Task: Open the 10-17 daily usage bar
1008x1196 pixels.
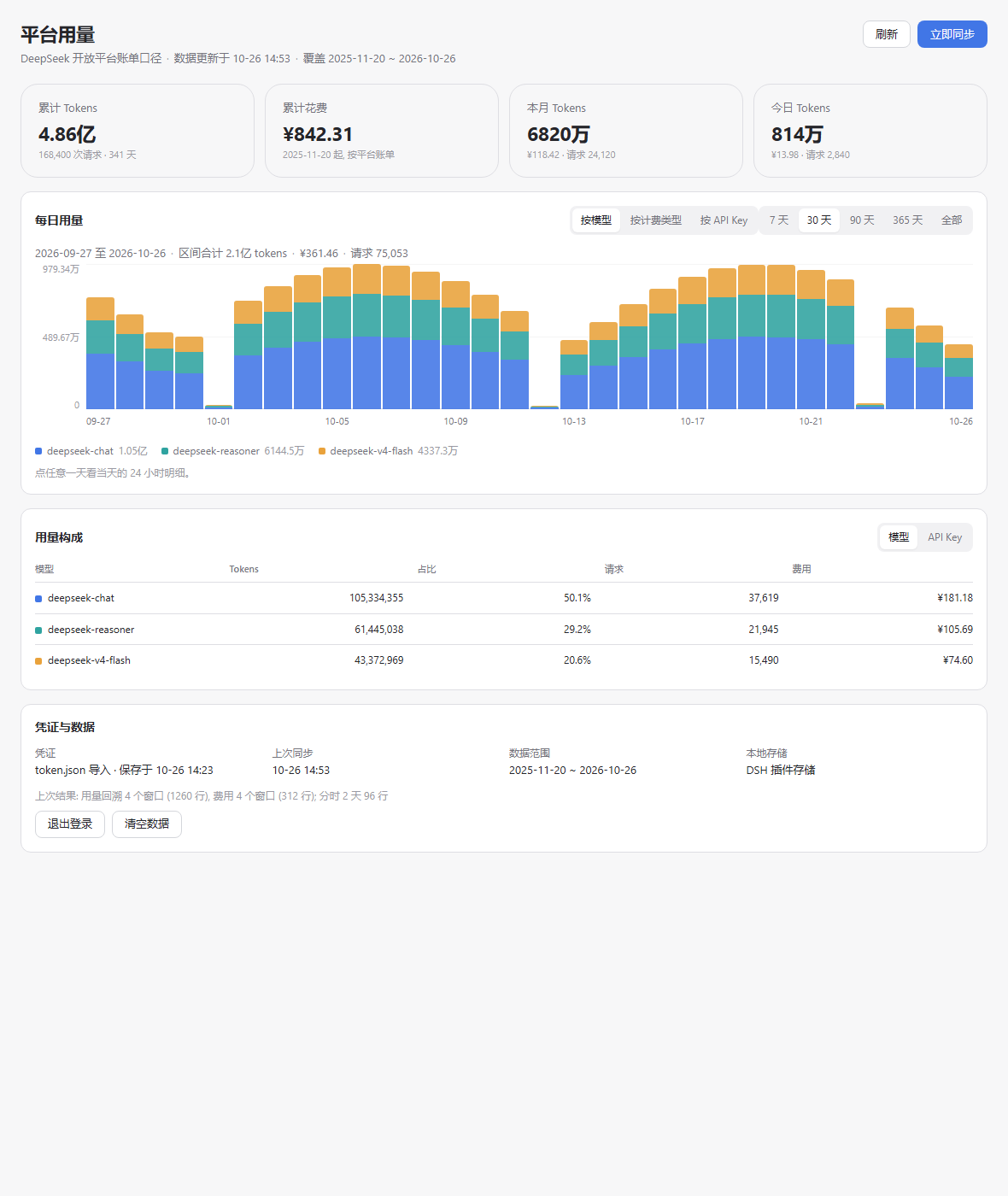Action: pos(692,343)
